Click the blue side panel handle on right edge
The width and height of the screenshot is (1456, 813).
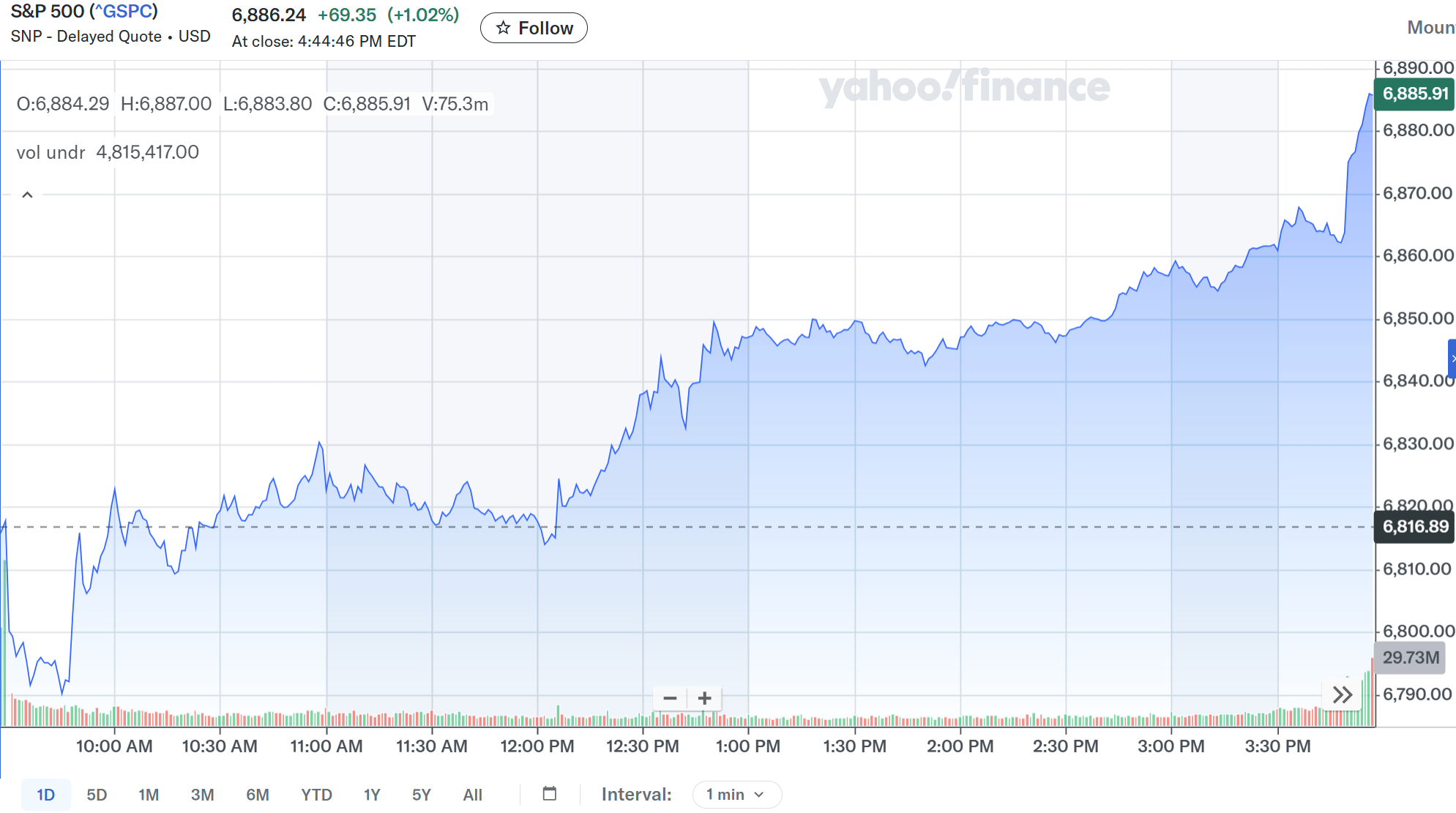click(1452, 359)
